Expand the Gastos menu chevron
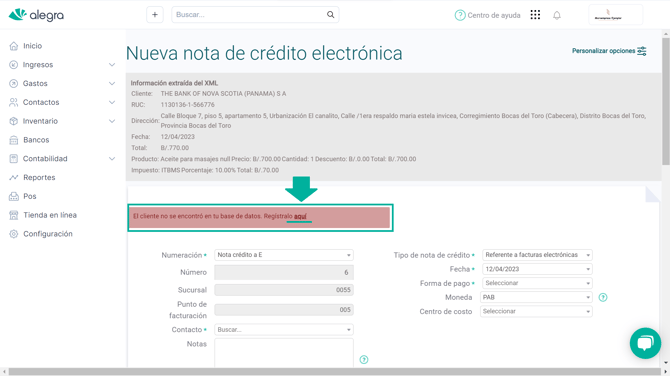 click(112, 83)
